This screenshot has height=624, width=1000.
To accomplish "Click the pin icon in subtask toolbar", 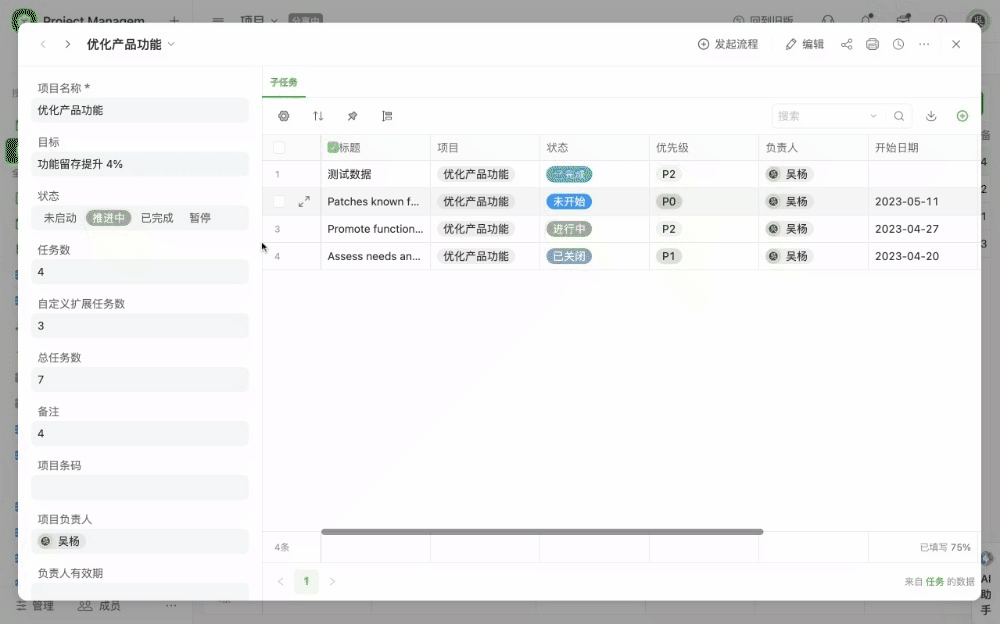I will (x=352, y=116).
